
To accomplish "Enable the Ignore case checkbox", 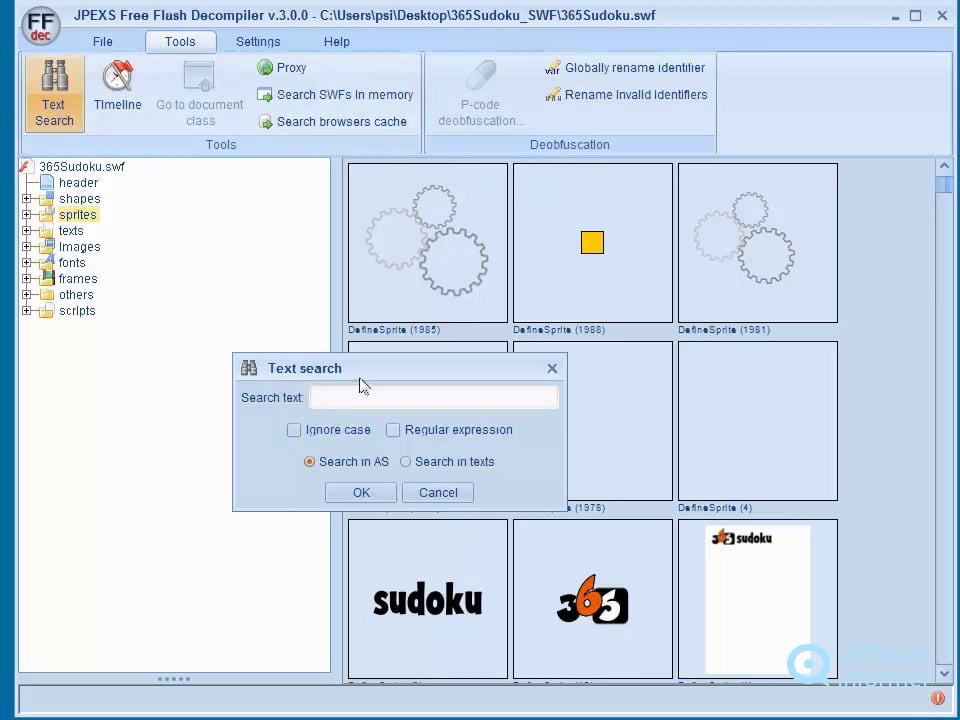I will pos(294,430).
